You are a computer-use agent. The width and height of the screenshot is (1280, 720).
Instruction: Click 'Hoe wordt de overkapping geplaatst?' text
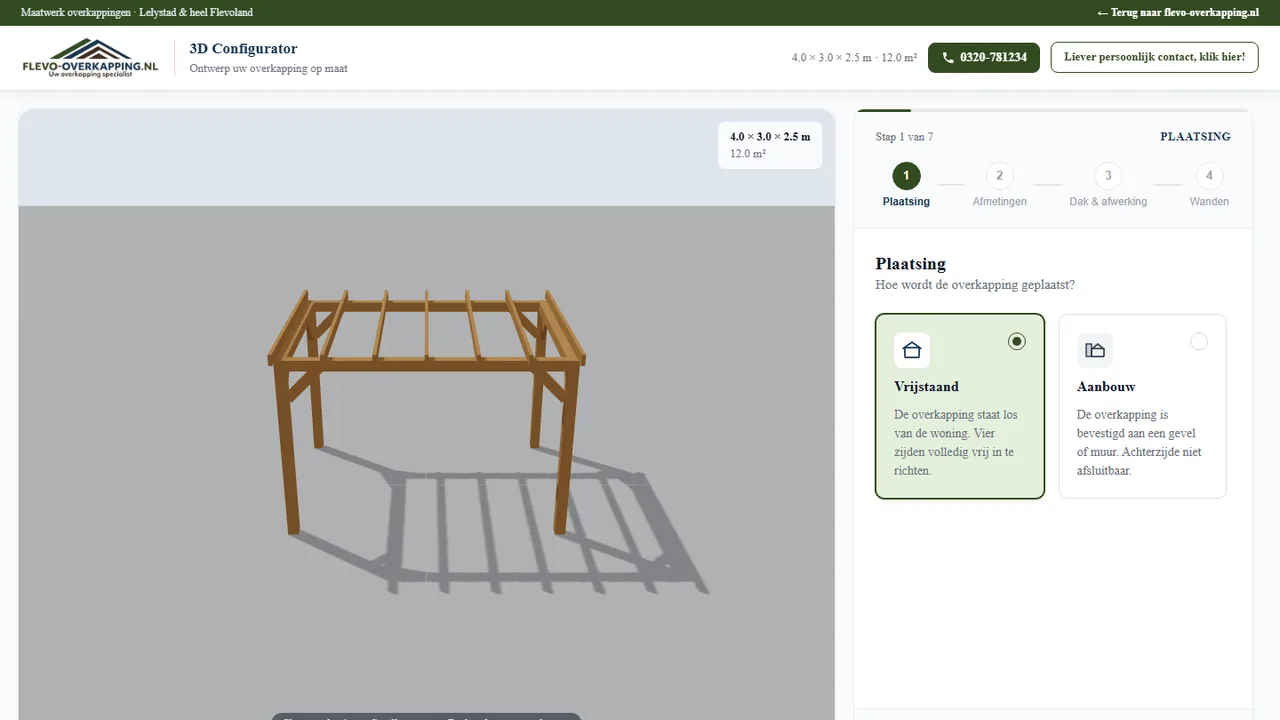975,285
